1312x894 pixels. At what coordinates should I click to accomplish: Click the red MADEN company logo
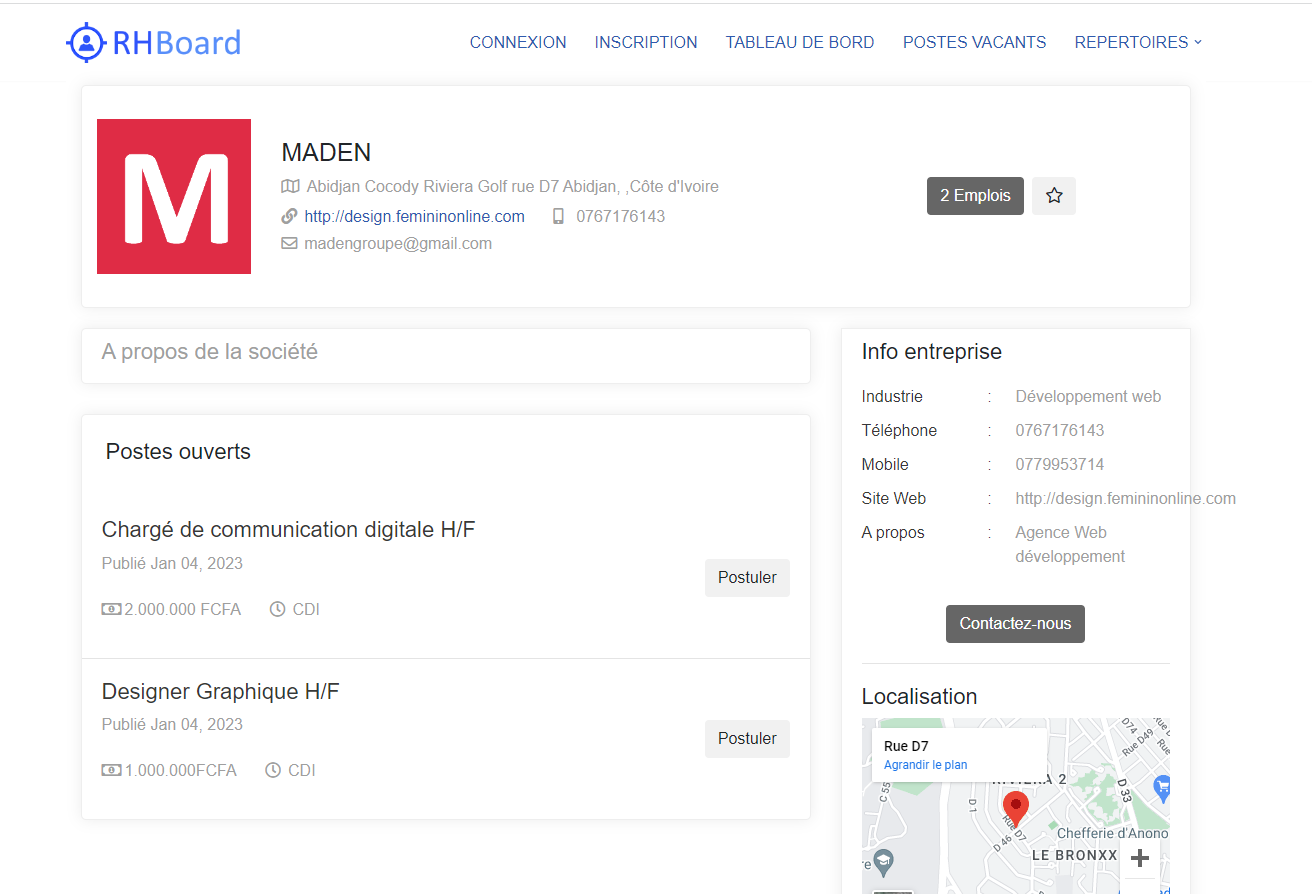(x=174, y=196)
